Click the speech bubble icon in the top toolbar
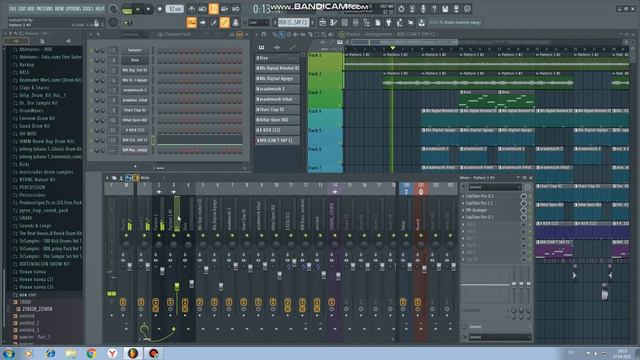The width and height of the screenshot is (640, 360). click(467, 9)
